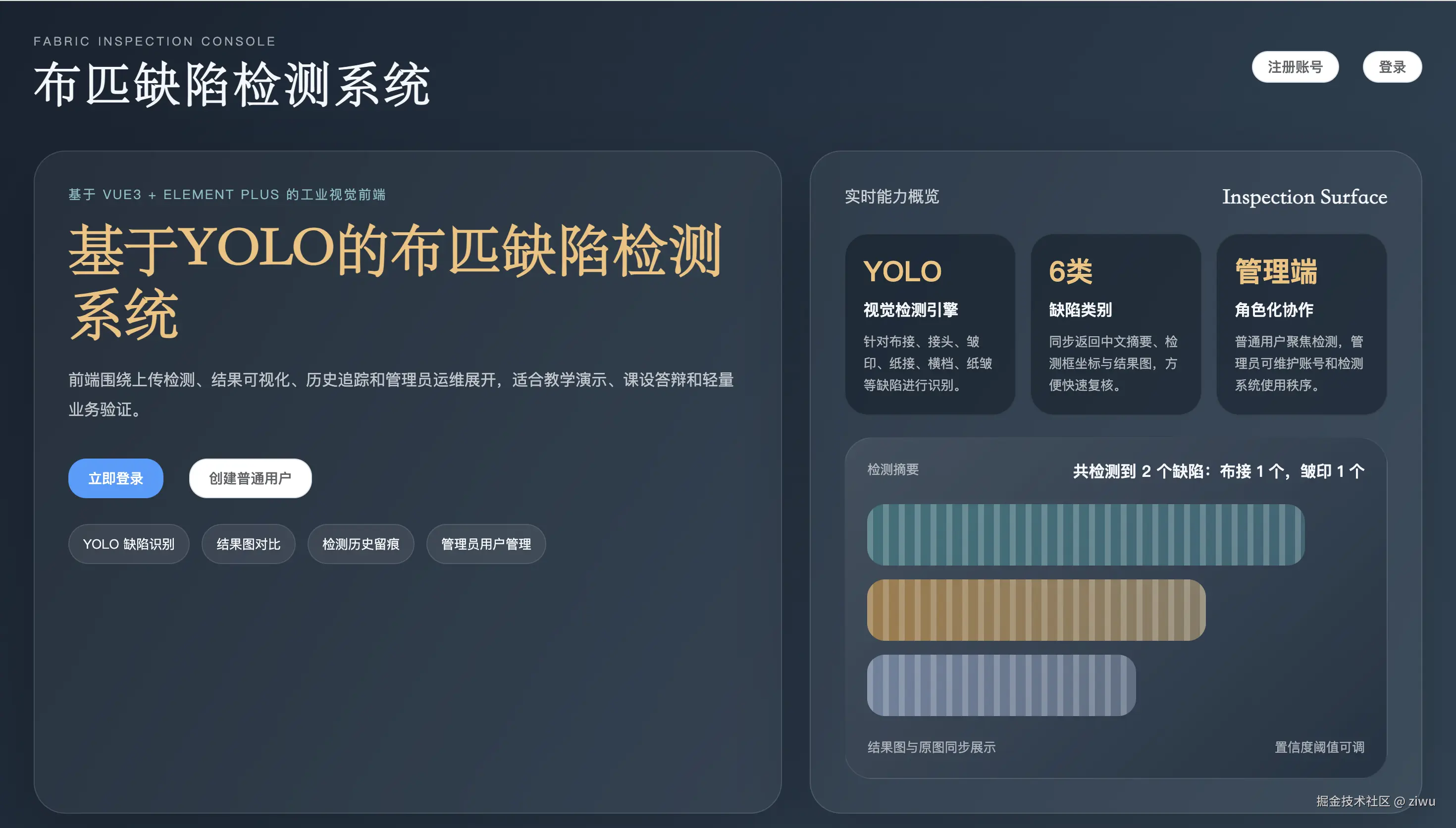
Task: Select the 结果图对比 tag chip
Action: click(248, 544)
